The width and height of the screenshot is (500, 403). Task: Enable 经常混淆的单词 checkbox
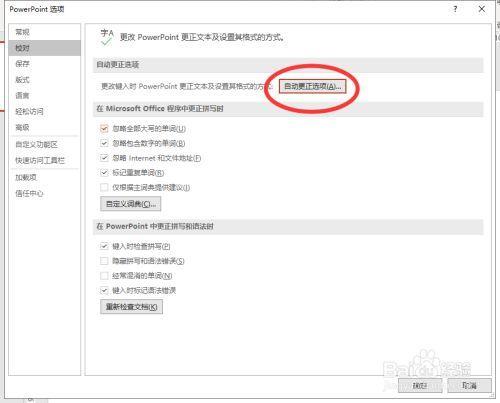(104, 276)
